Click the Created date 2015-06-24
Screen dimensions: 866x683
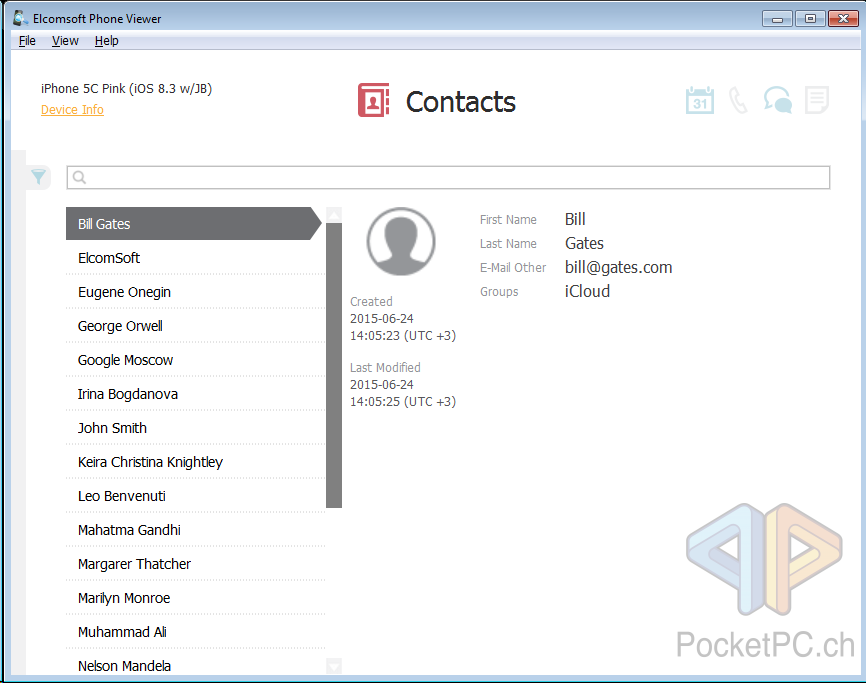point(382,319)
